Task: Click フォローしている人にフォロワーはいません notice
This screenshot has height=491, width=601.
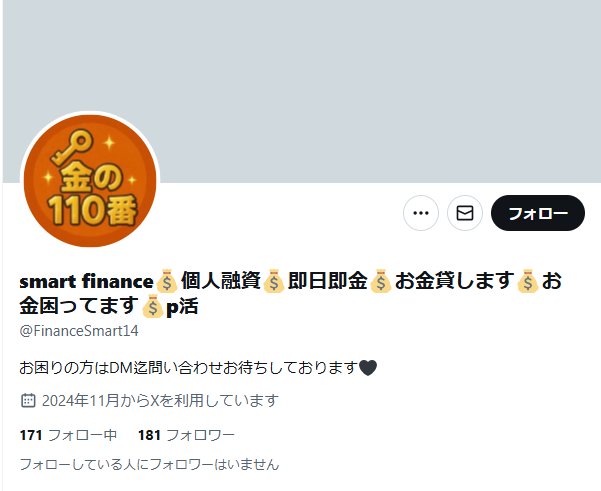Action: tap(149, 465)
